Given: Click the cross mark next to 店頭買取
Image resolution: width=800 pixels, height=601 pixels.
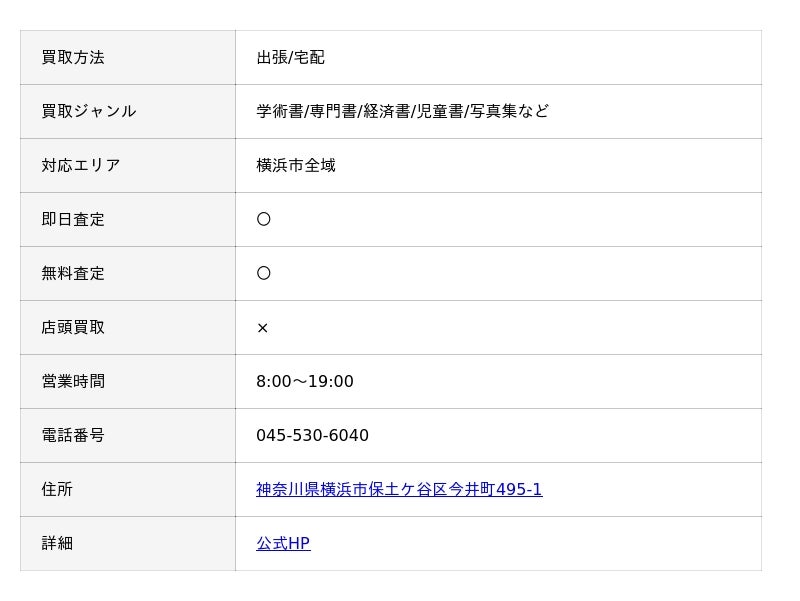Looking at the screenshot, I should click(x=263, y=328).
